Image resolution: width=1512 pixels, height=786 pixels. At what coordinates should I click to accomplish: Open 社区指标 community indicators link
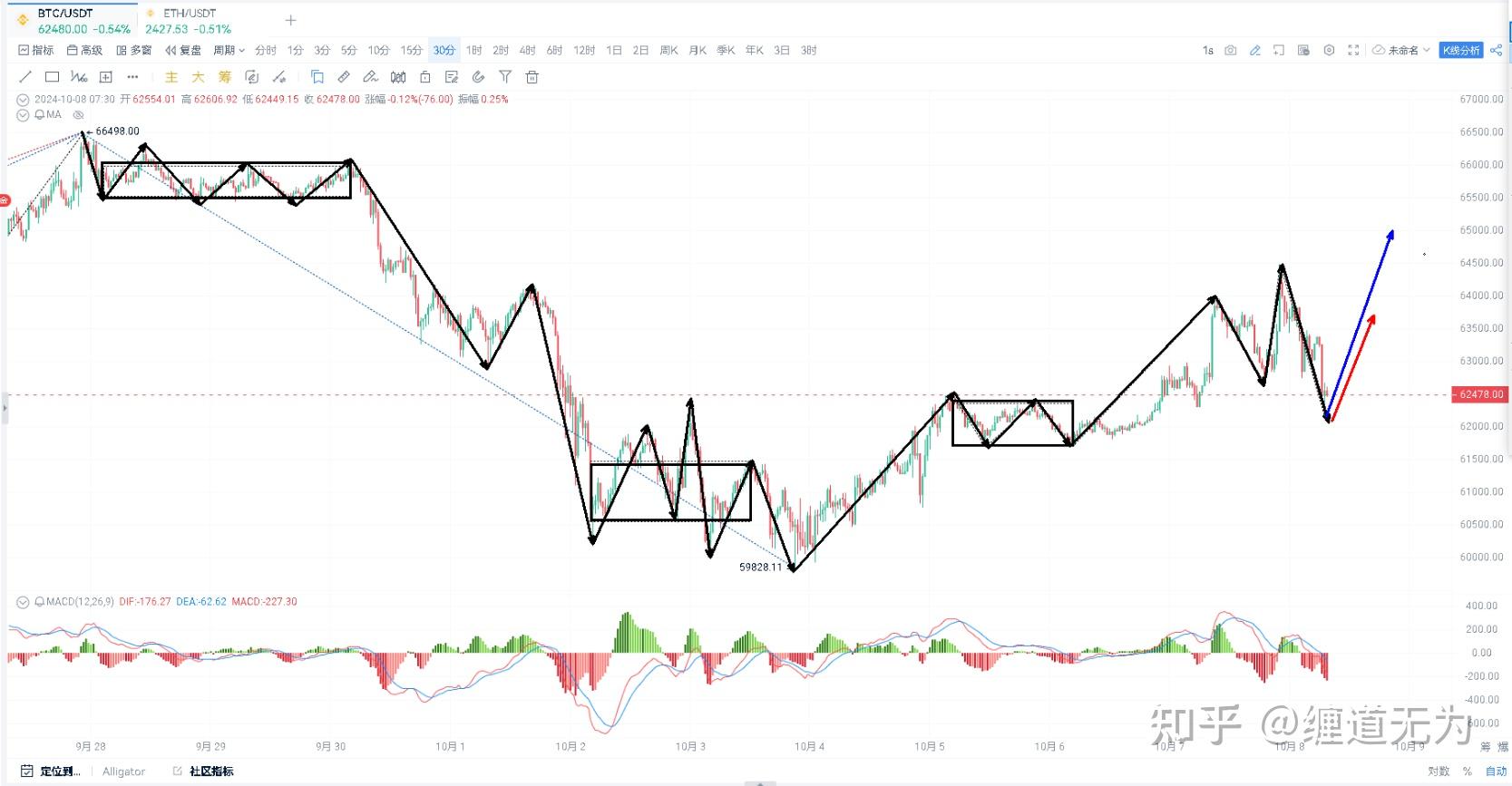203,771
